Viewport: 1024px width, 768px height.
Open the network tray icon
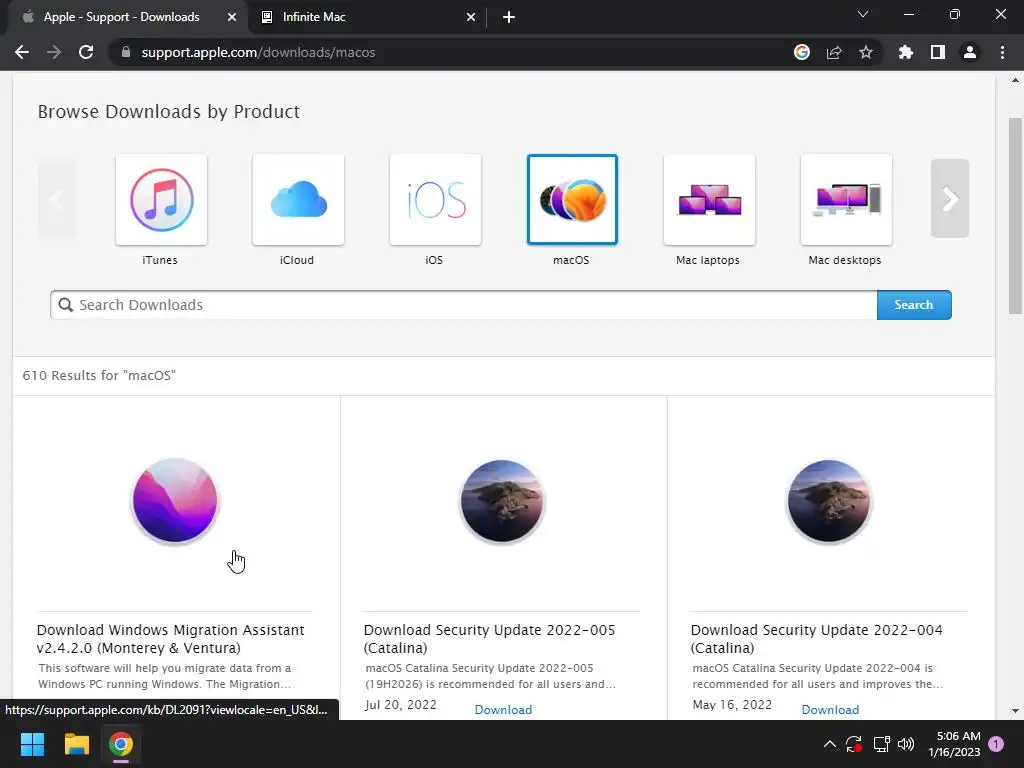point(882,744)
